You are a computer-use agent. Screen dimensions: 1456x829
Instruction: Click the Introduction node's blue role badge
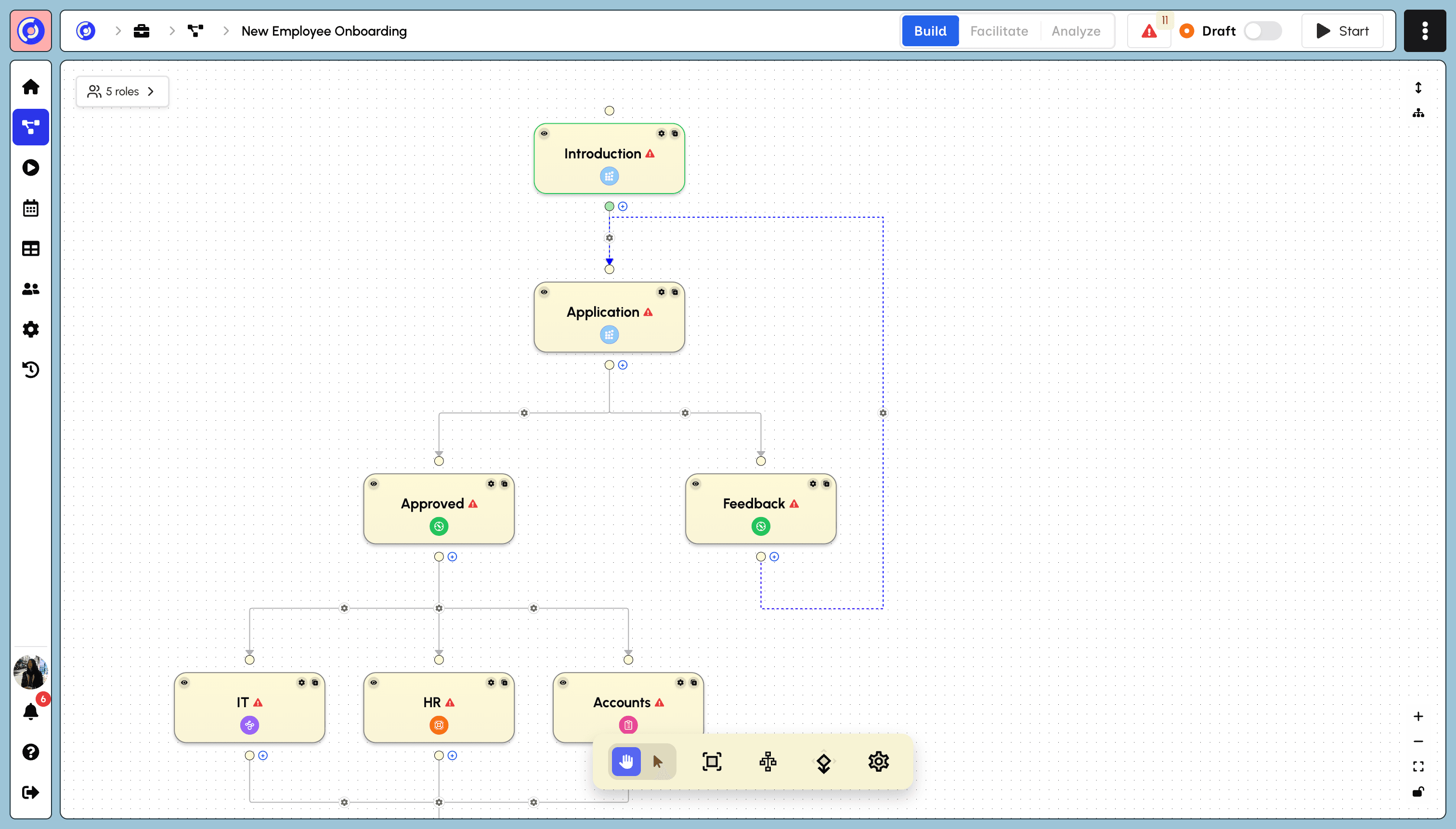609,177
